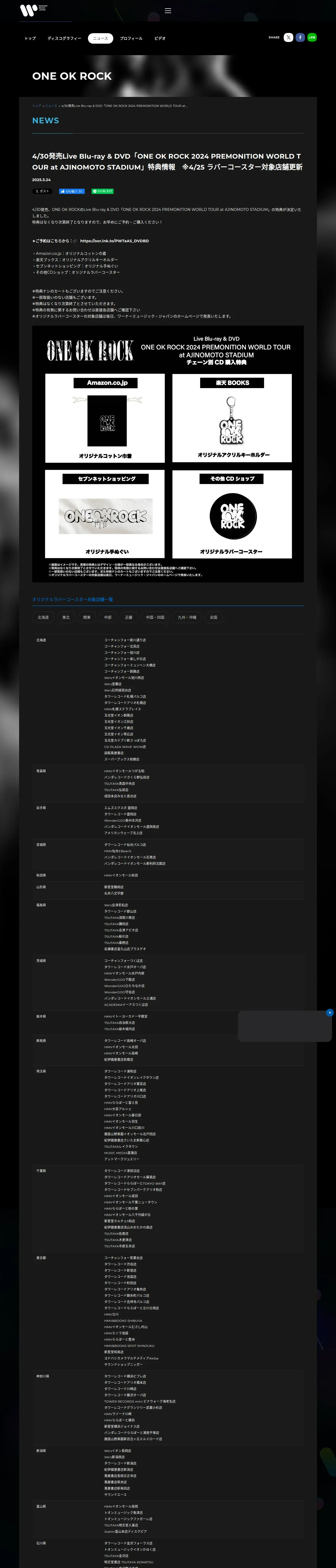Click the トップ breadcrumb link
This screenshot has width=336, height=1568.
click(37, 106)
